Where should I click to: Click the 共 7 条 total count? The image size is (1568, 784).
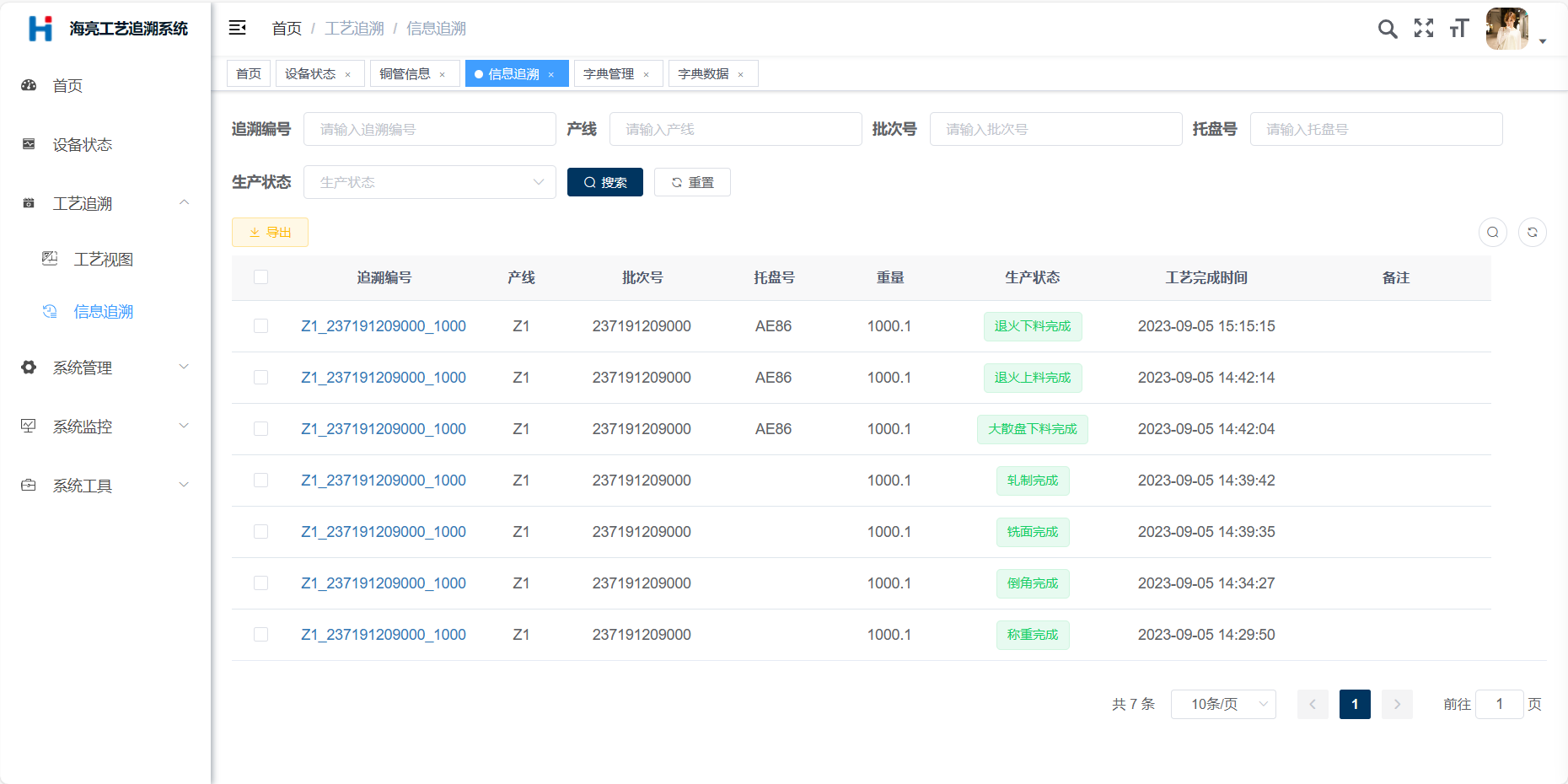point(1133,704)
